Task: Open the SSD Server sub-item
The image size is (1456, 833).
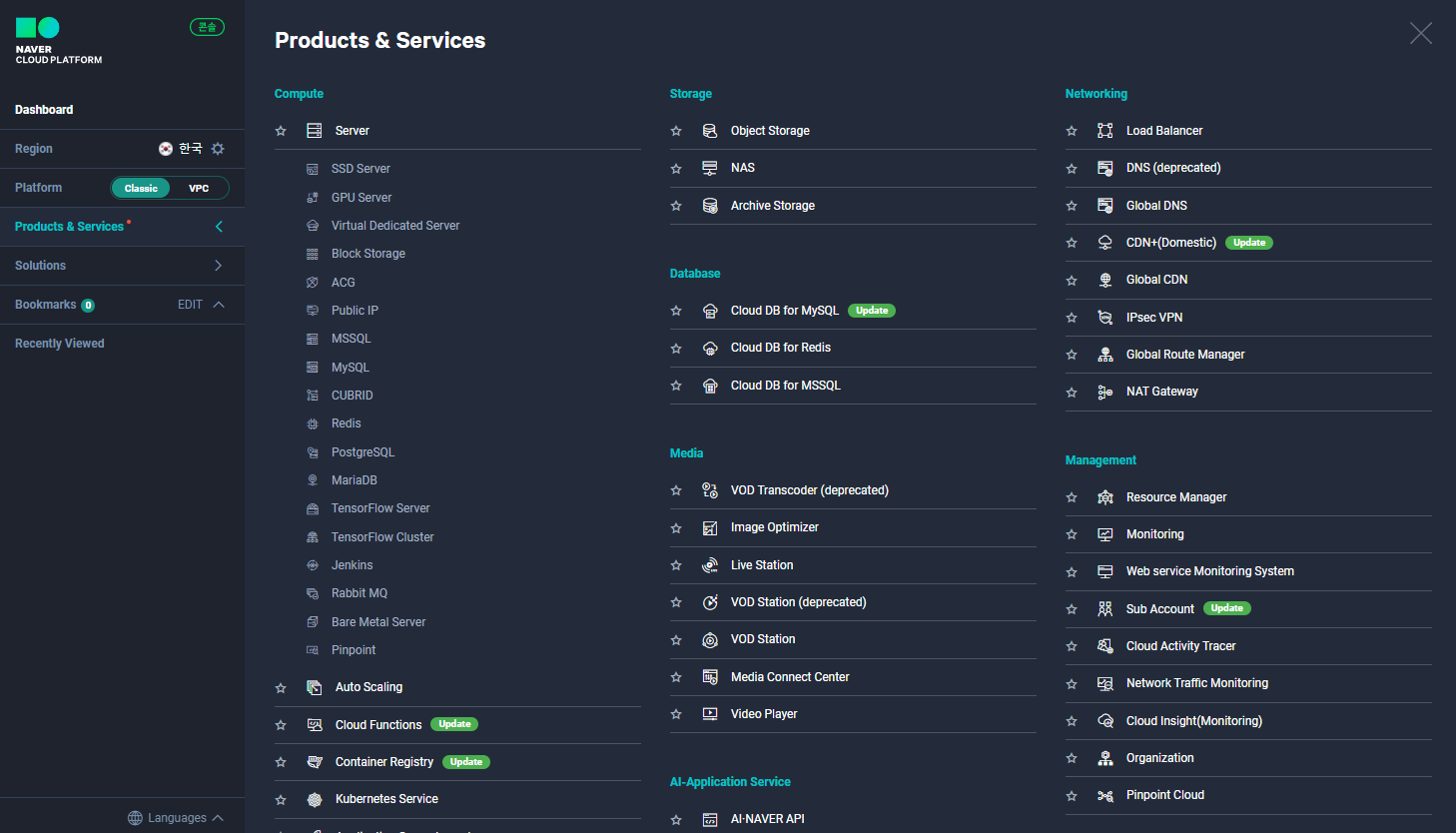Action: pos(361,169)
